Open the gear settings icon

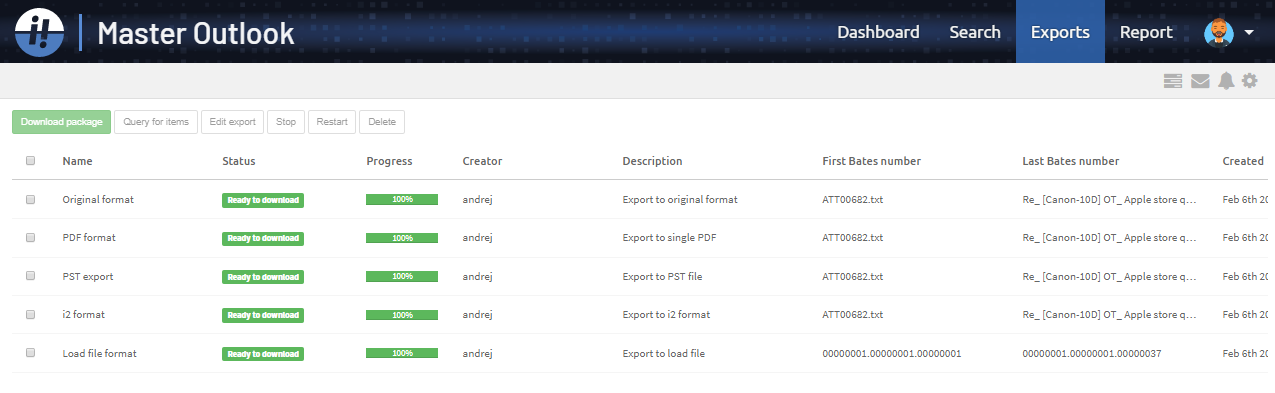coord(1250,81)
